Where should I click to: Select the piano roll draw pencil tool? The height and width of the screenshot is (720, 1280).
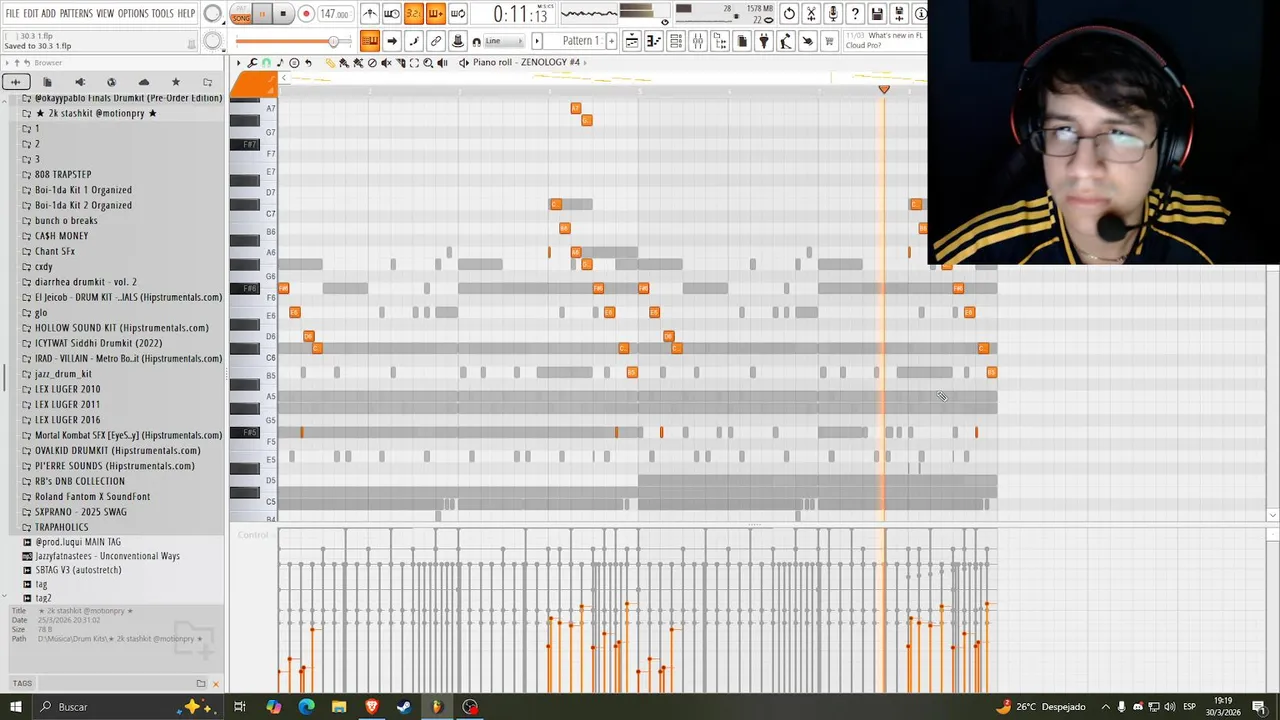coord(330,63)
